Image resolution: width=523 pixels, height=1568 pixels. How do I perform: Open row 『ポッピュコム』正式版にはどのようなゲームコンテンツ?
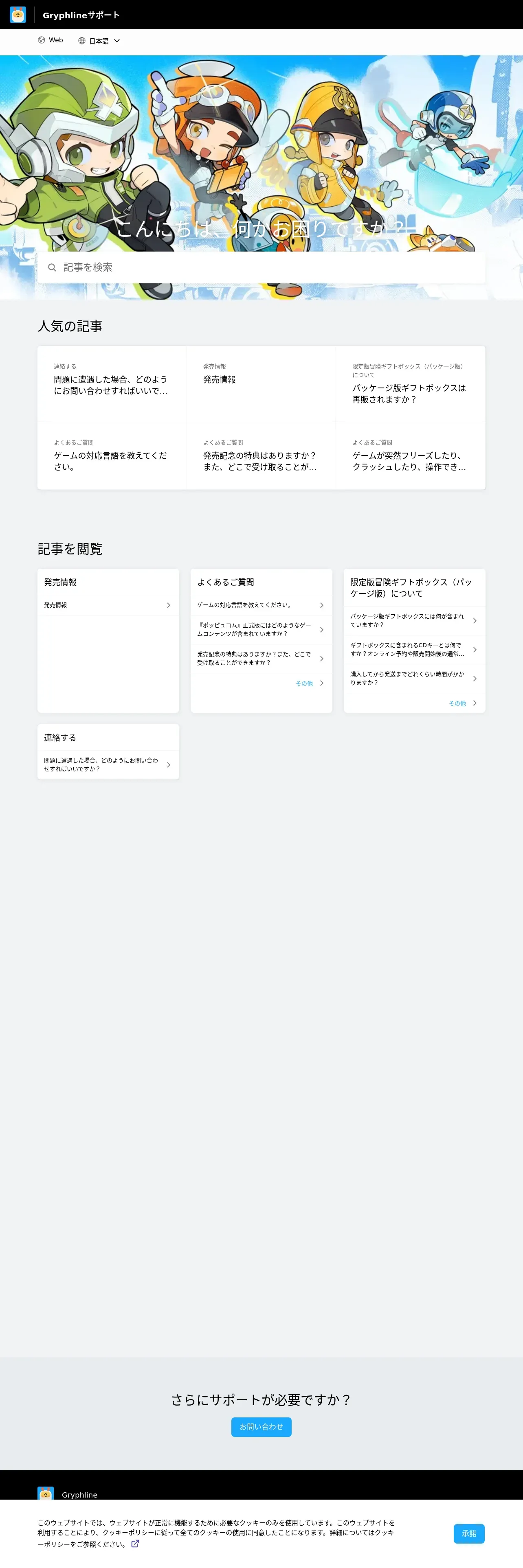261,629
